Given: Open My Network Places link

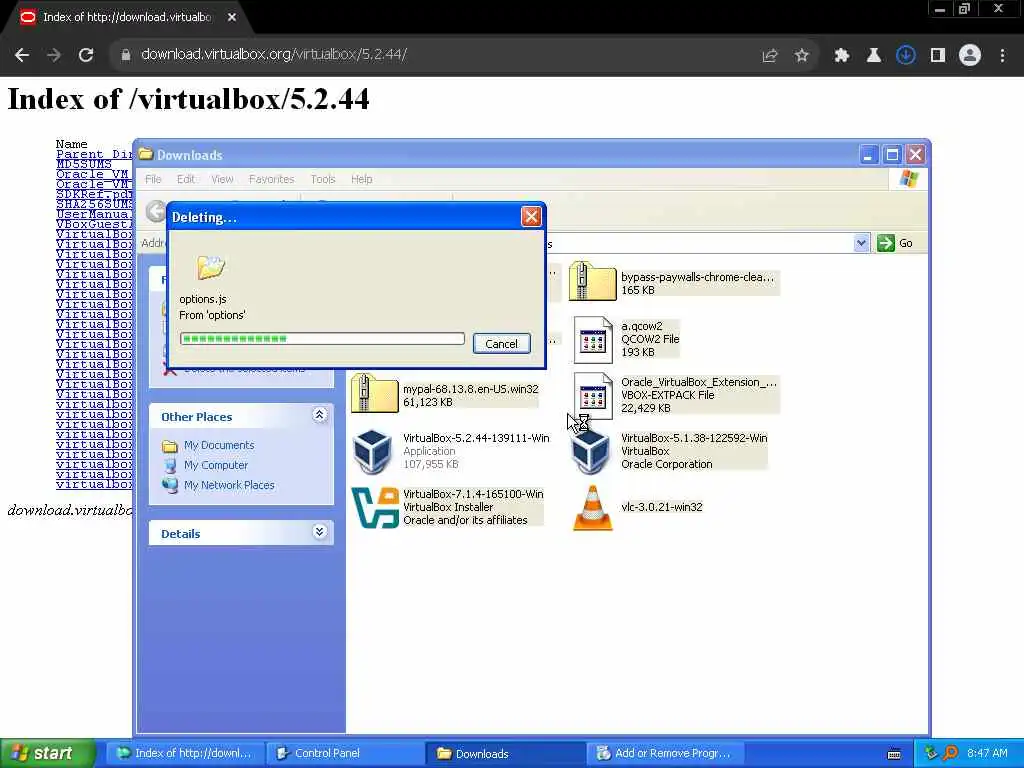Looking at the screenshot, I should click(x=229, y=485).
